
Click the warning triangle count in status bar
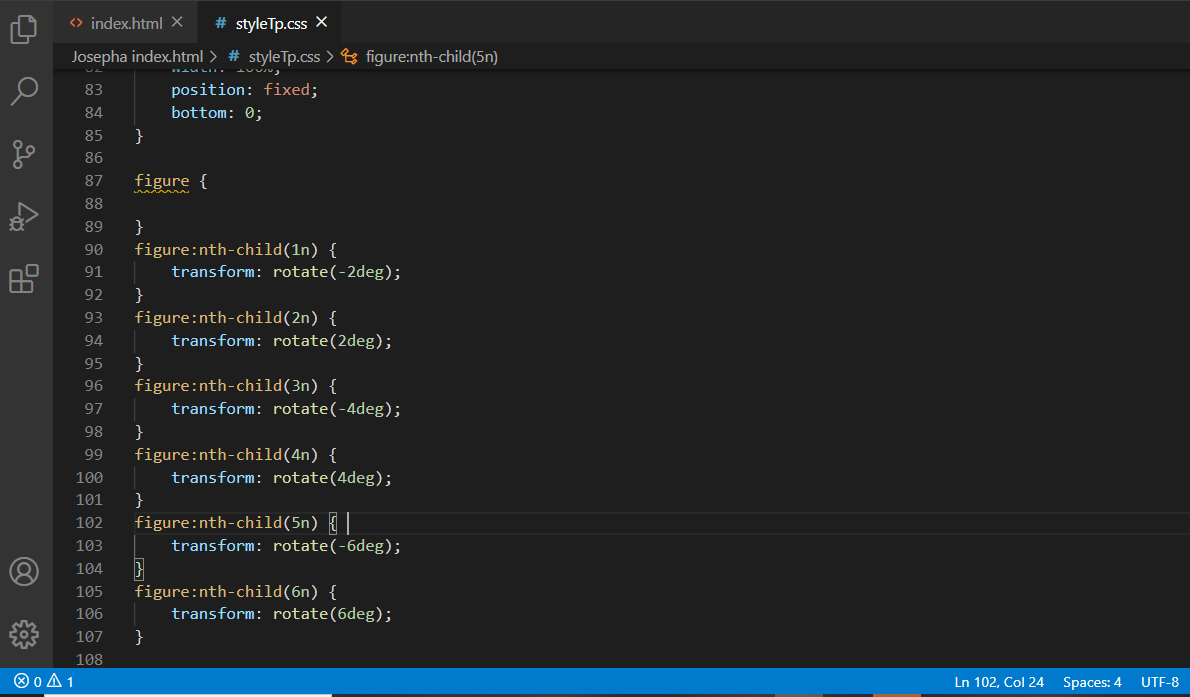(61, 682)
